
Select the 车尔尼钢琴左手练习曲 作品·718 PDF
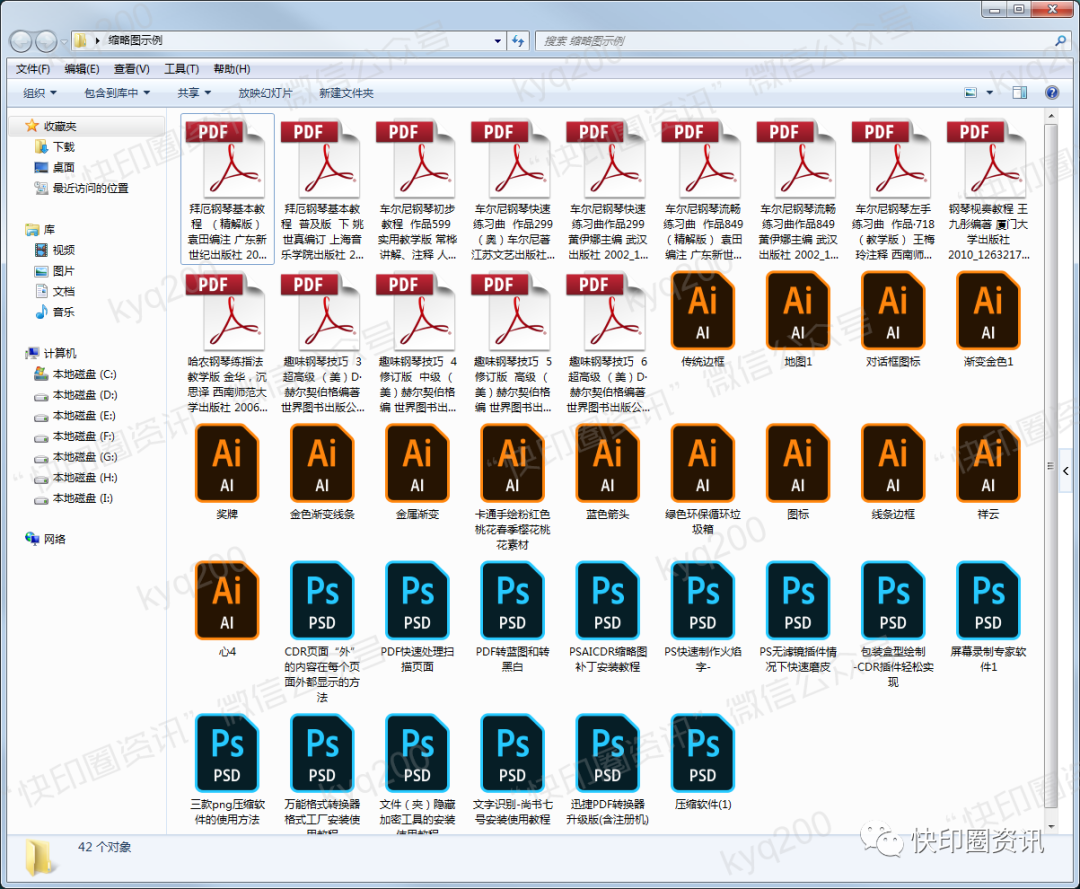[x=893, y=189]
